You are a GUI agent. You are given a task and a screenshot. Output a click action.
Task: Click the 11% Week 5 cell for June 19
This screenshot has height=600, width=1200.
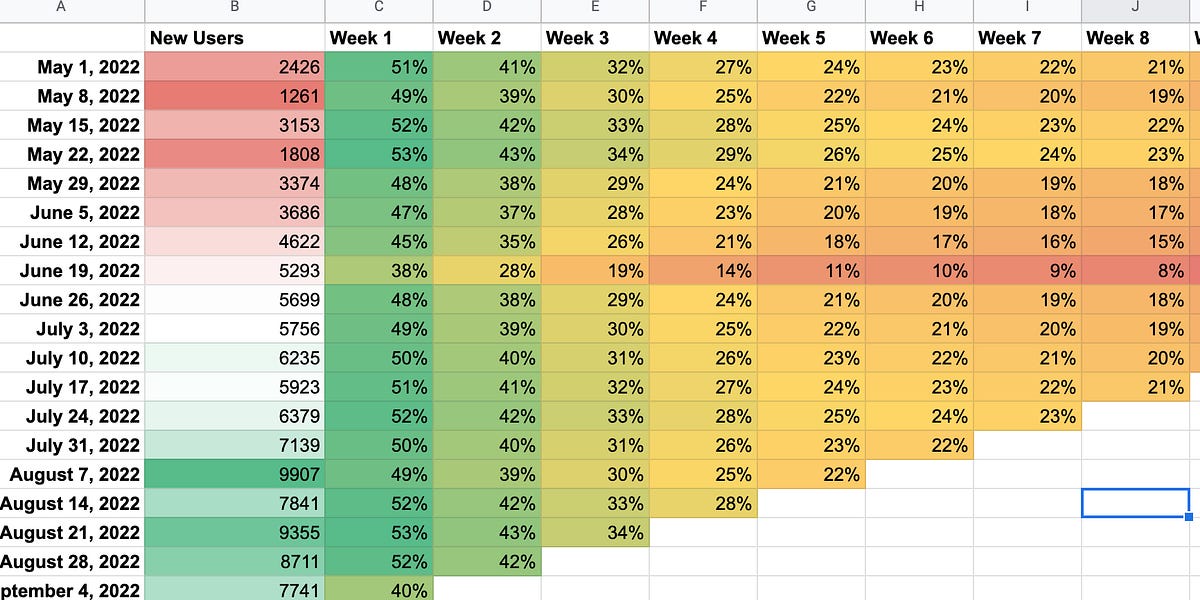point(810,271)
